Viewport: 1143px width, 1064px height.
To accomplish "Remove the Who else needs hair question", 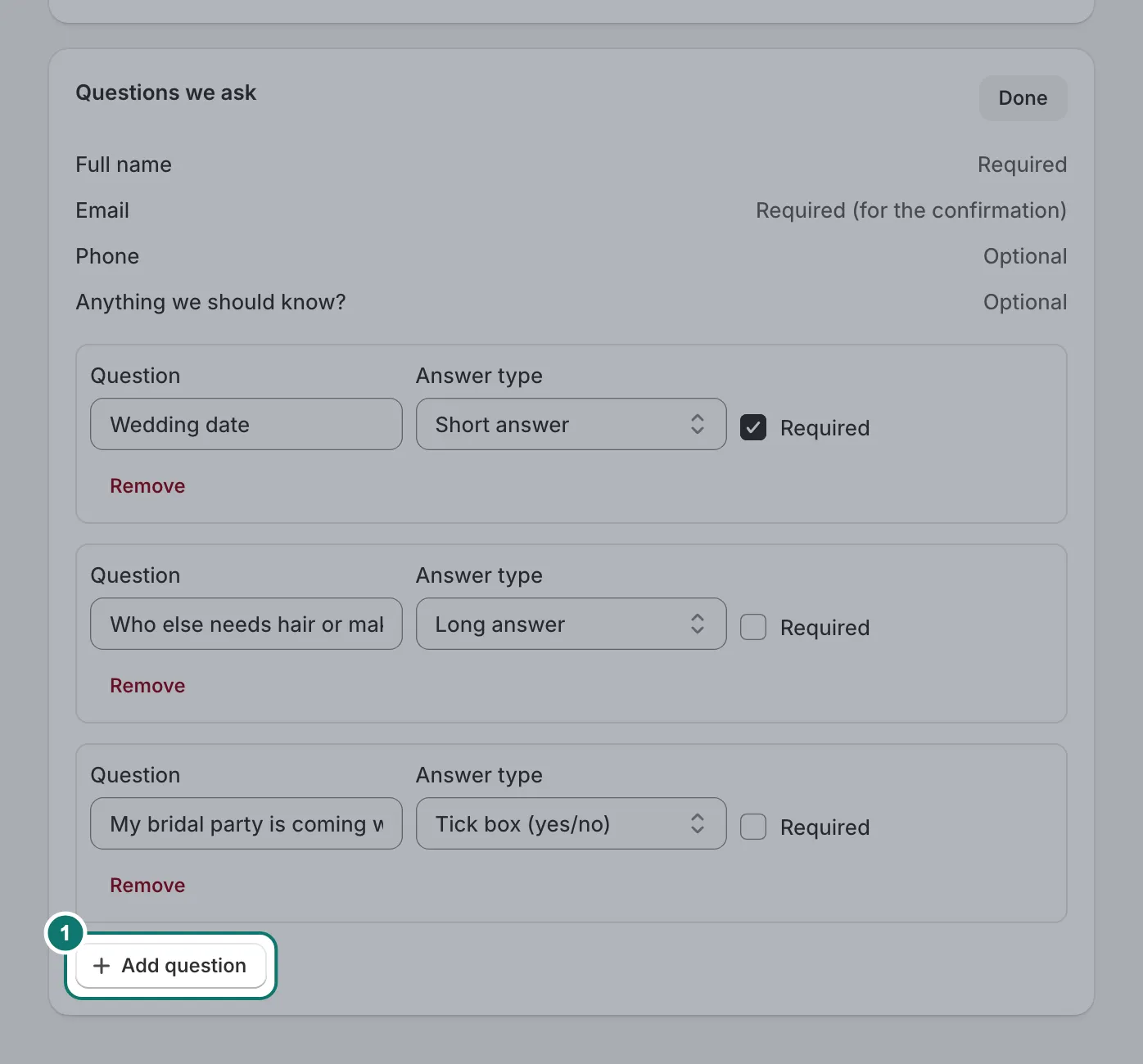I will pyautogui.click(x=147, y=686).
